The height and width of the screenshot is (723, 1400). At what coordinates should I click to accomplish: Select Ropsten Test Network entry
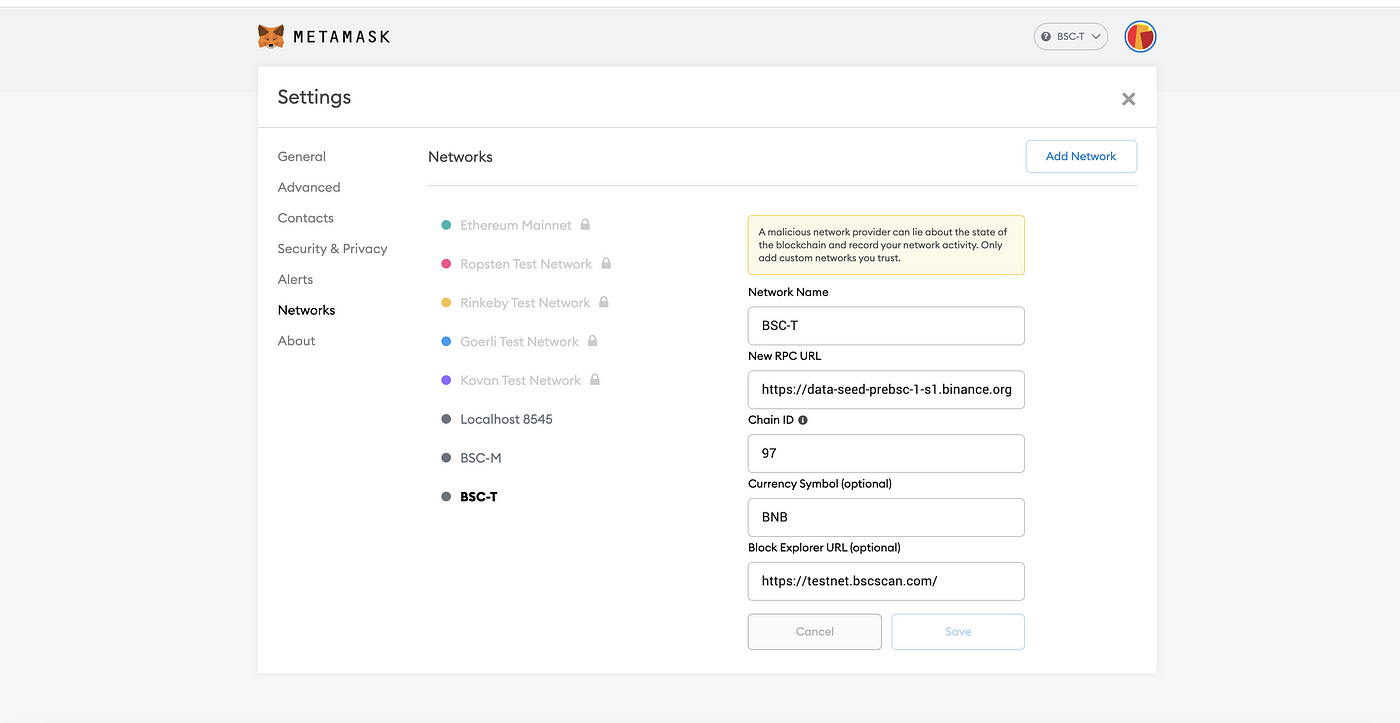(x=526, y=264)
